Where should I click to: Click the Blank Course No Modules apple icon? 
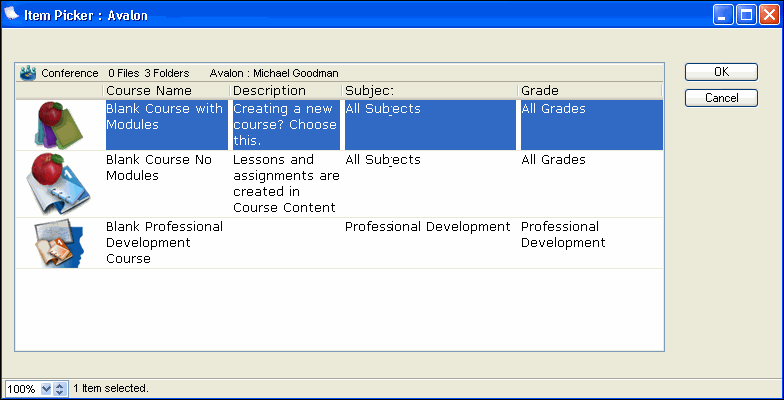tap(58, 183)
